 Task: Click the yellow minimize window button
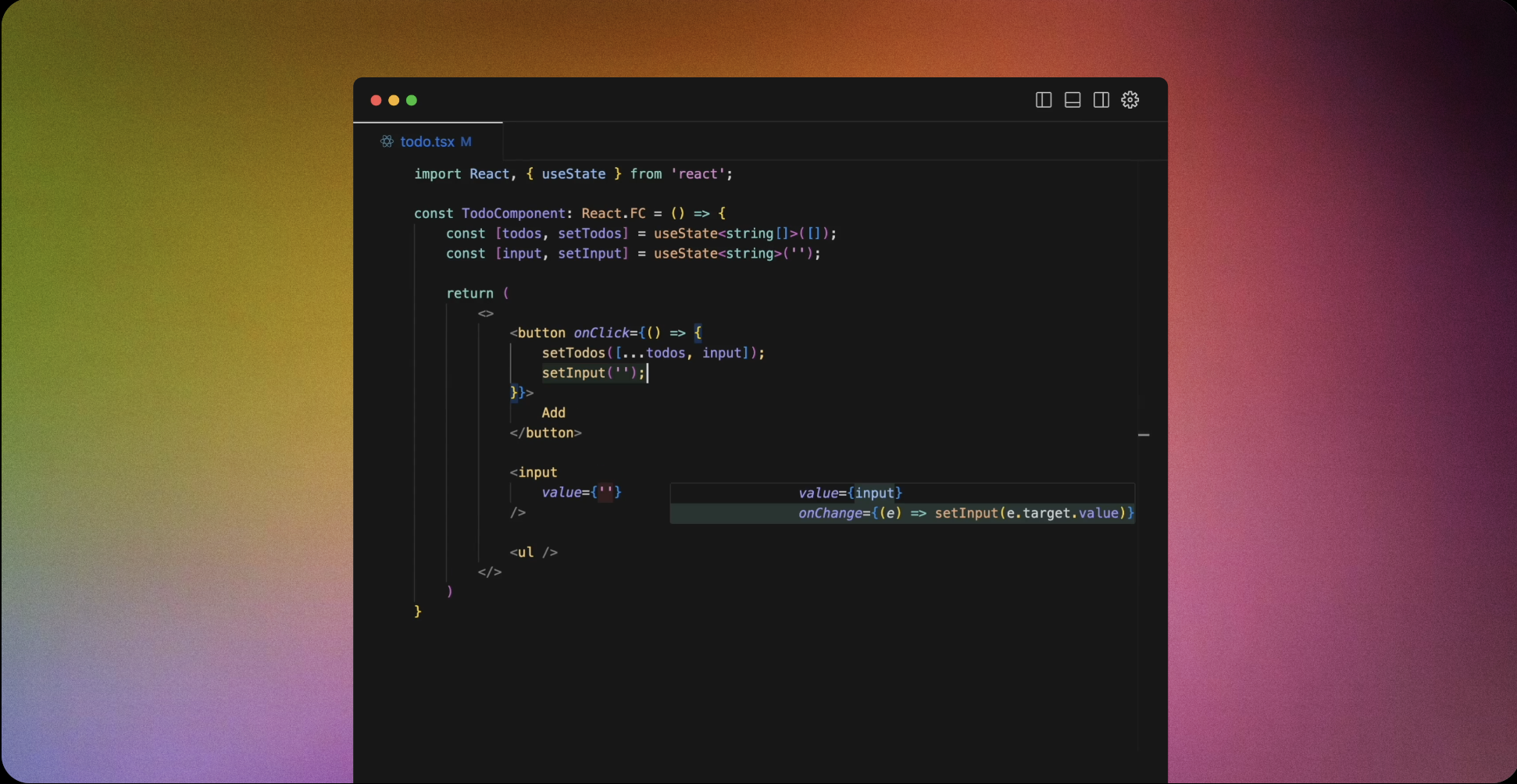point(394,100)
